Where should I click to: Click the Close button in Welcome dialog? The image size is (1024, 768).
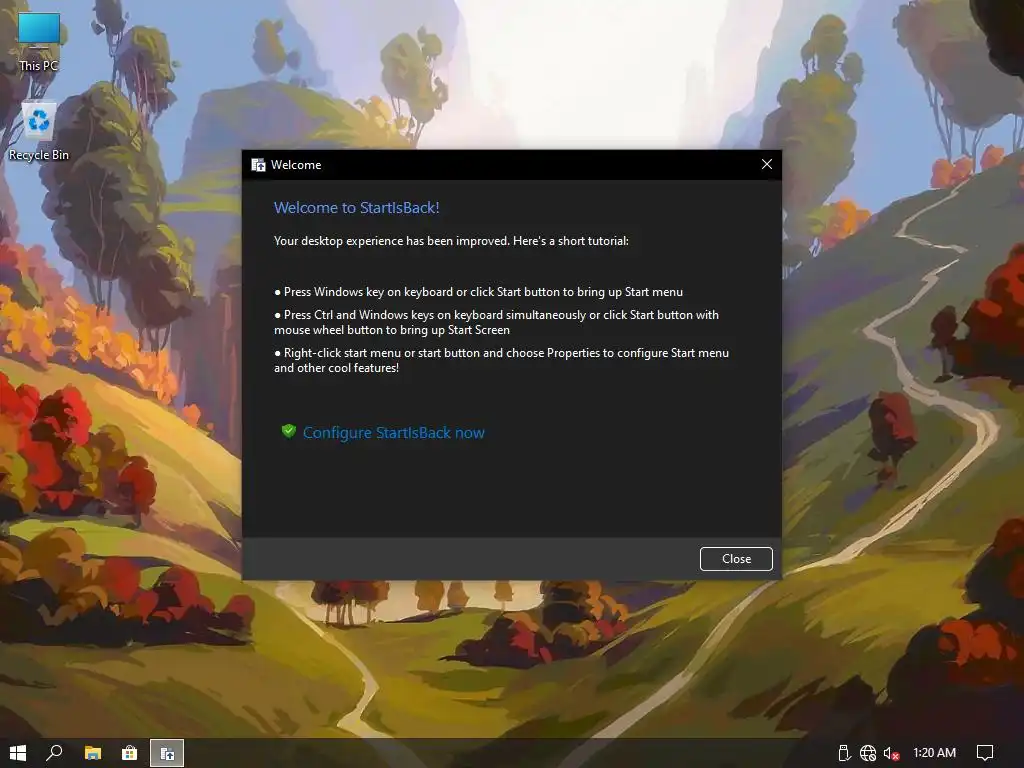point(736,559)
